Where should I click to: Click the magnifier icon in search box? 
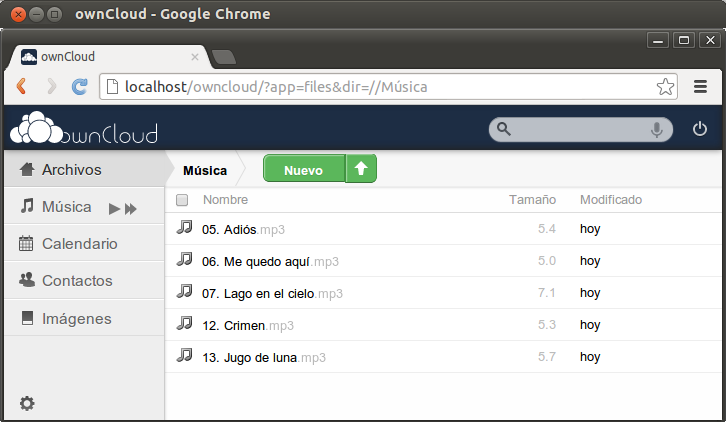point(503,129)
